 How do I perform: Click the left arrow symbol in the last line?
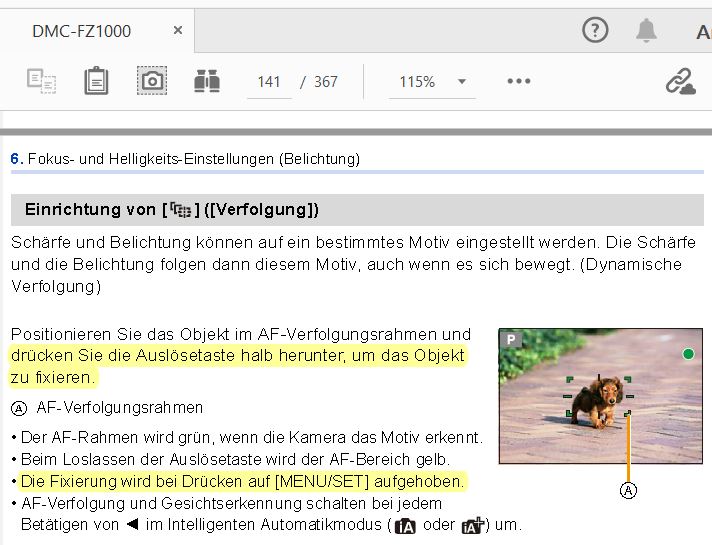(x=132, y=524)
